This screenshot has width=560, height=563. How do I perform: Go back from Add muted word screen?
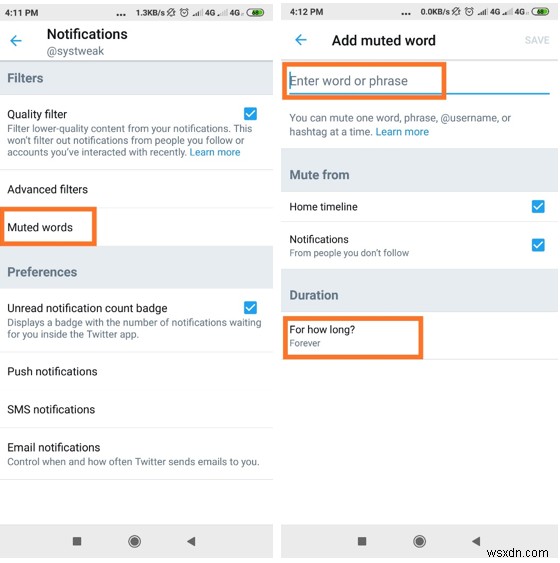pos(301,39)
